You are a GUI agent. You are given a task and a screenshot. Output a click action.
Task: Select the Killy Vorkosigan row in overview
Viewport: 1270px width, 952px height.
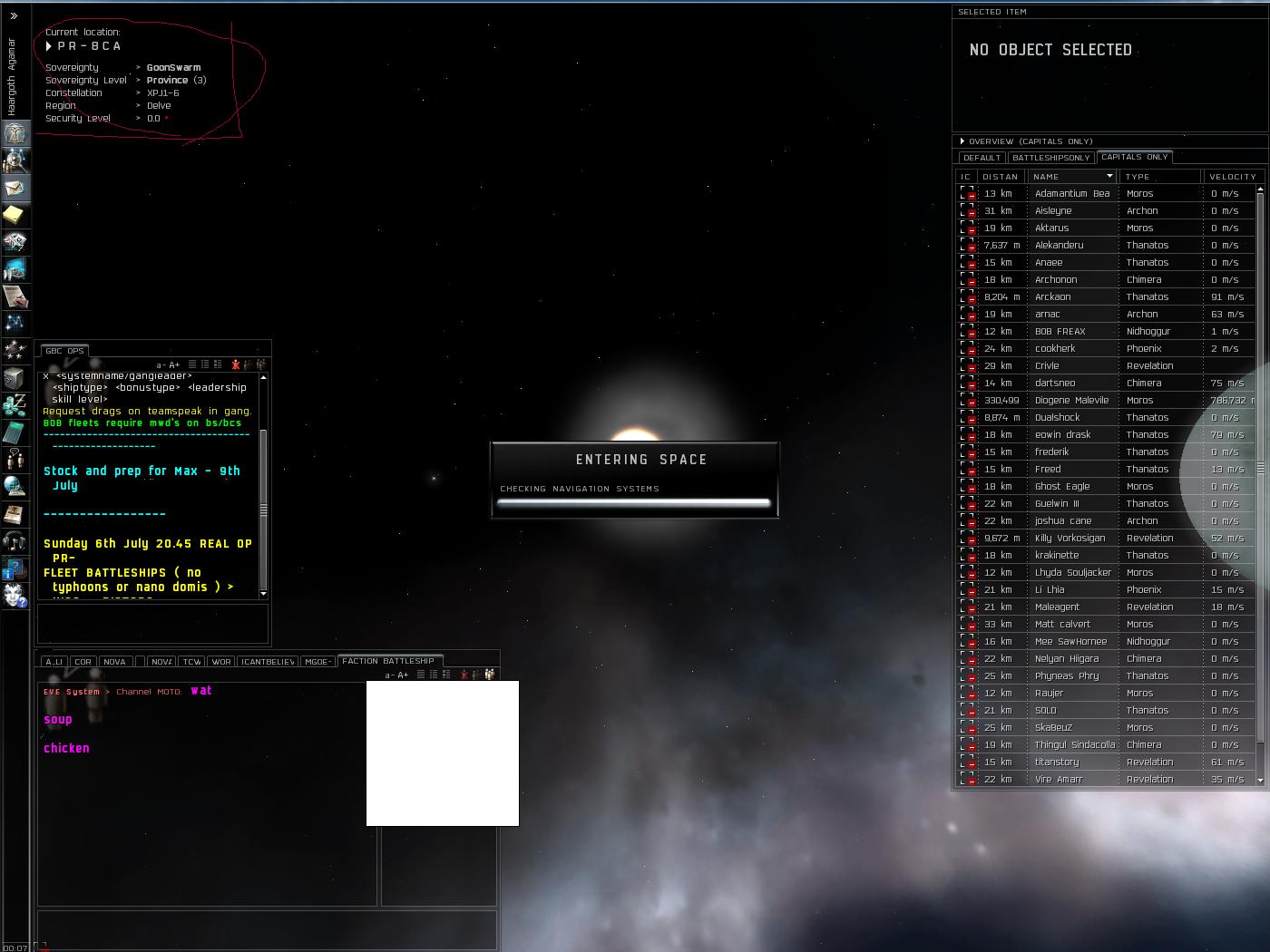click(x=1106, y=538)
